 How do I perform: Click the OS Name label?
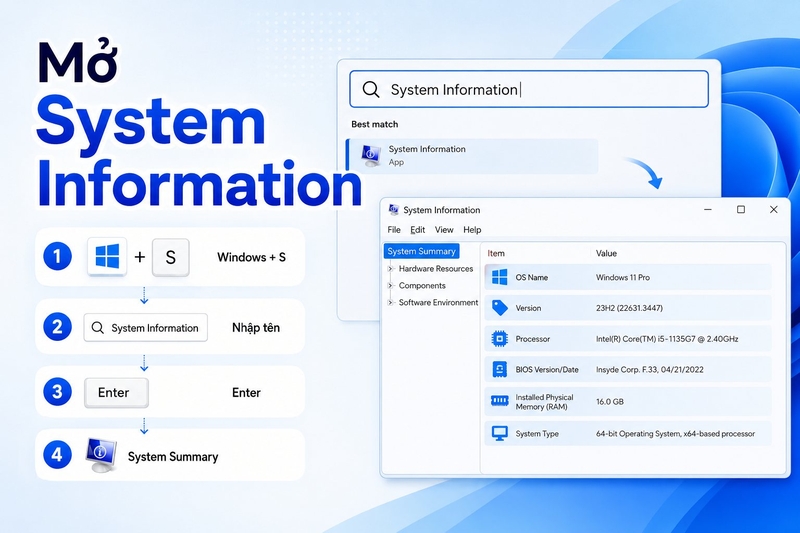pos(532,277)
